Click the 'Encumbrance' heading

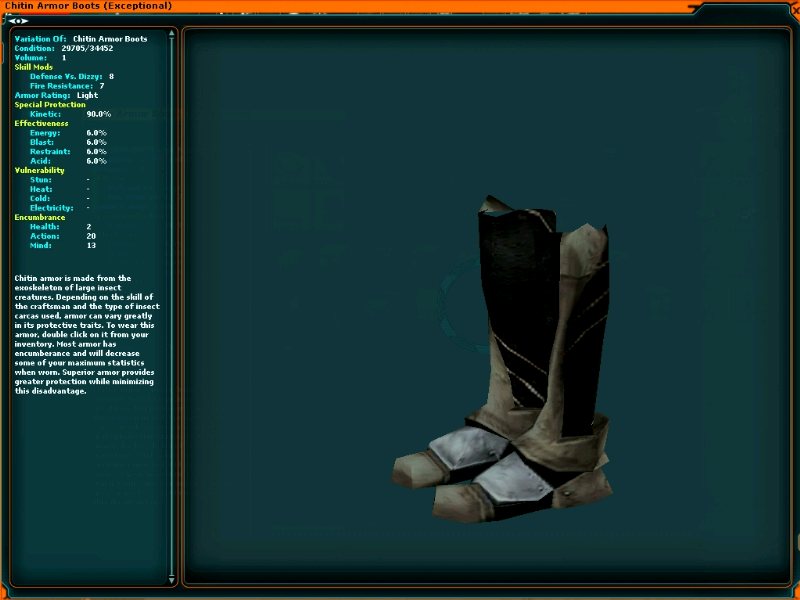[40, 217]
